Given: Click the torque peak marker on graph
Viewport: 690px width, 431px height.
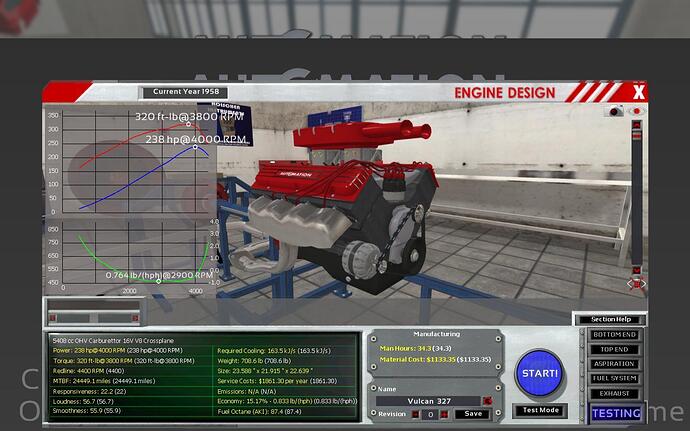Looking at the screenshot, I should coord(188,125).
